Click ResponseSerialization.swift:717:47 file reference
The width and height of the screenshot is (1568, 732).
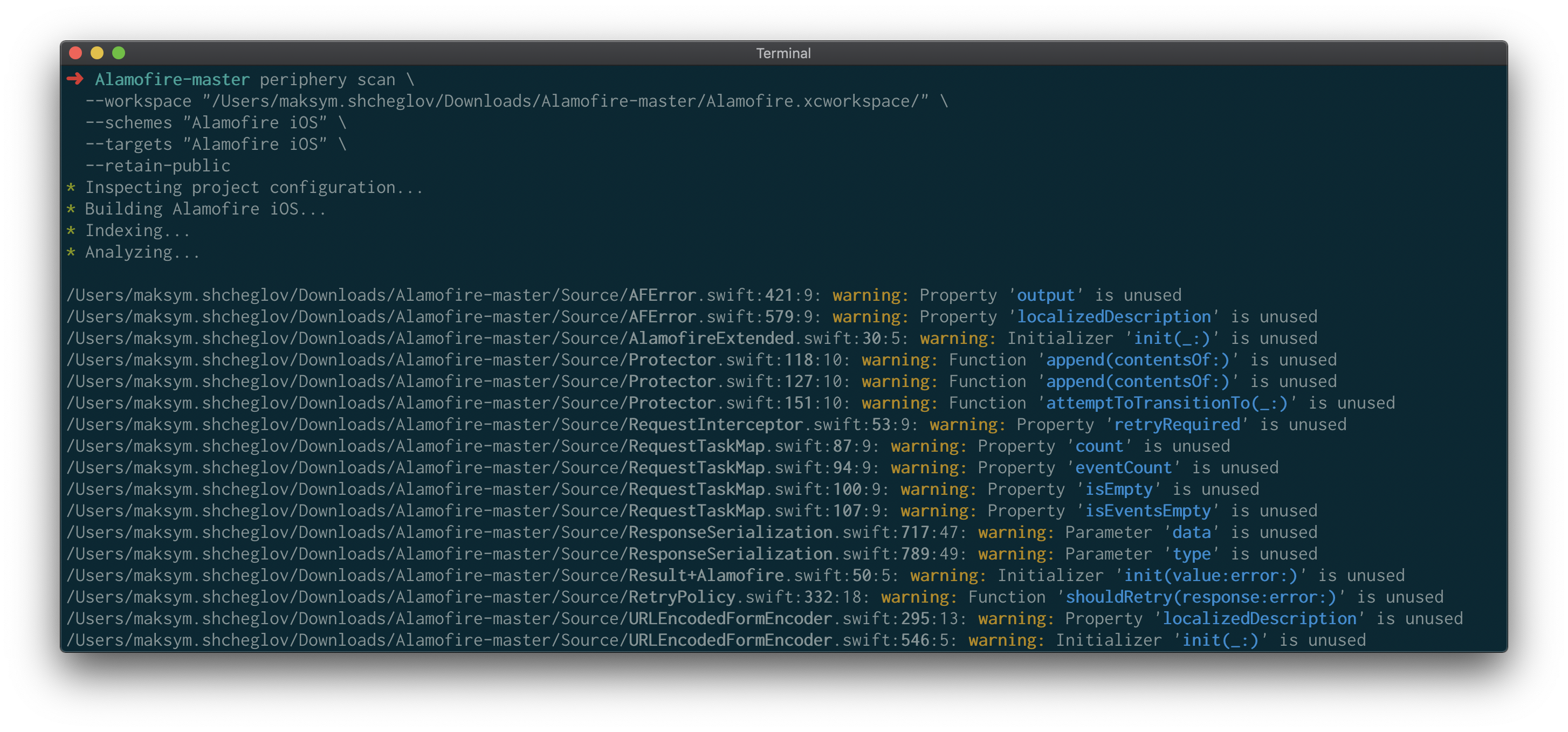coord(517,533)
